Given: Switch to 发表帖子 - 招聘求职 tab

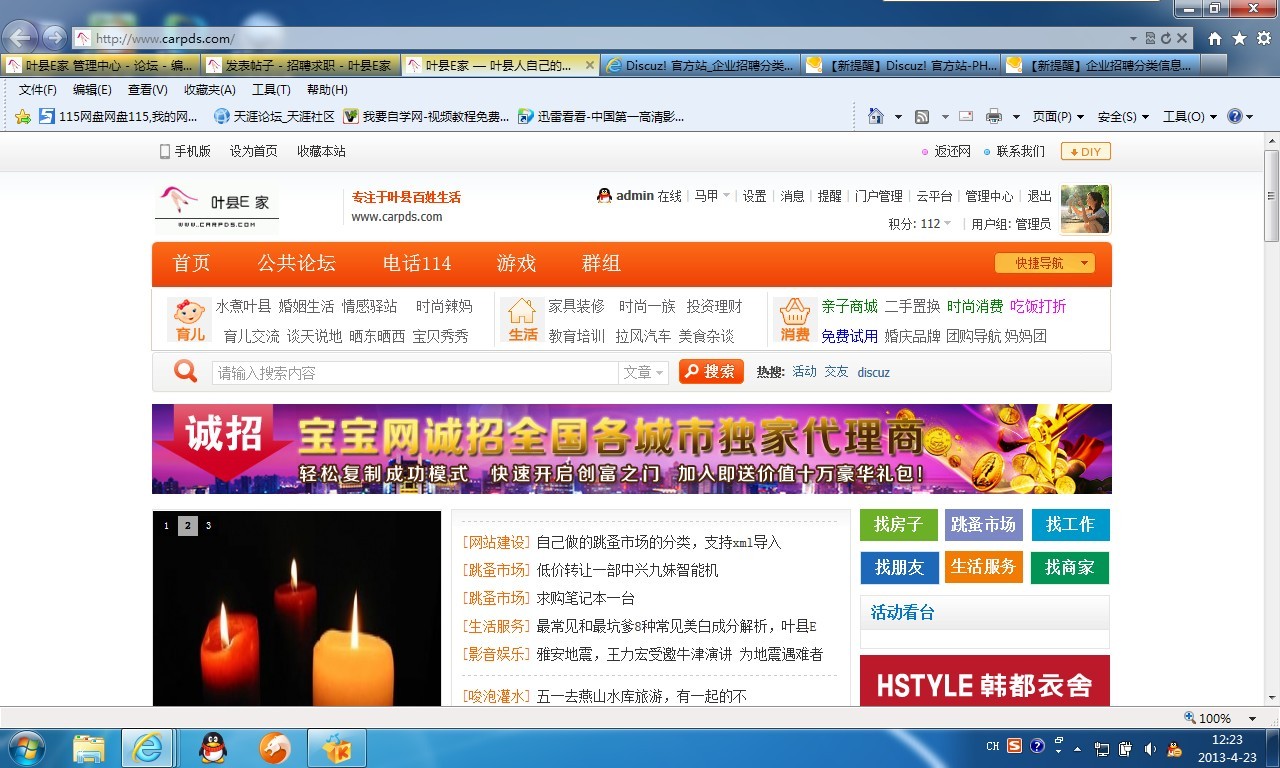Looking at the screenshot, I should point(301,65).
